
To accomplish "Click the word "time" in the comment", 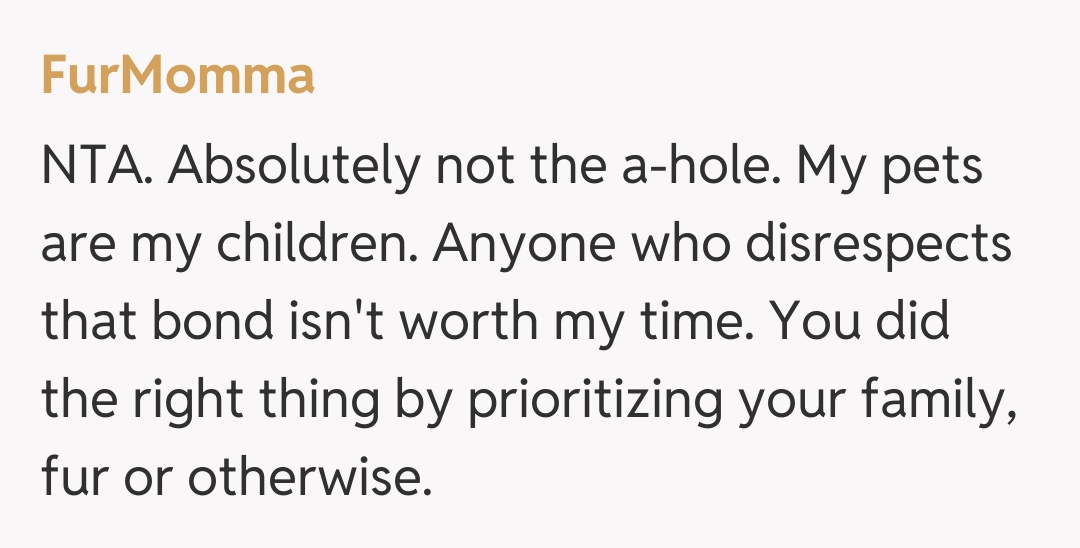I will tap(689, 322).
